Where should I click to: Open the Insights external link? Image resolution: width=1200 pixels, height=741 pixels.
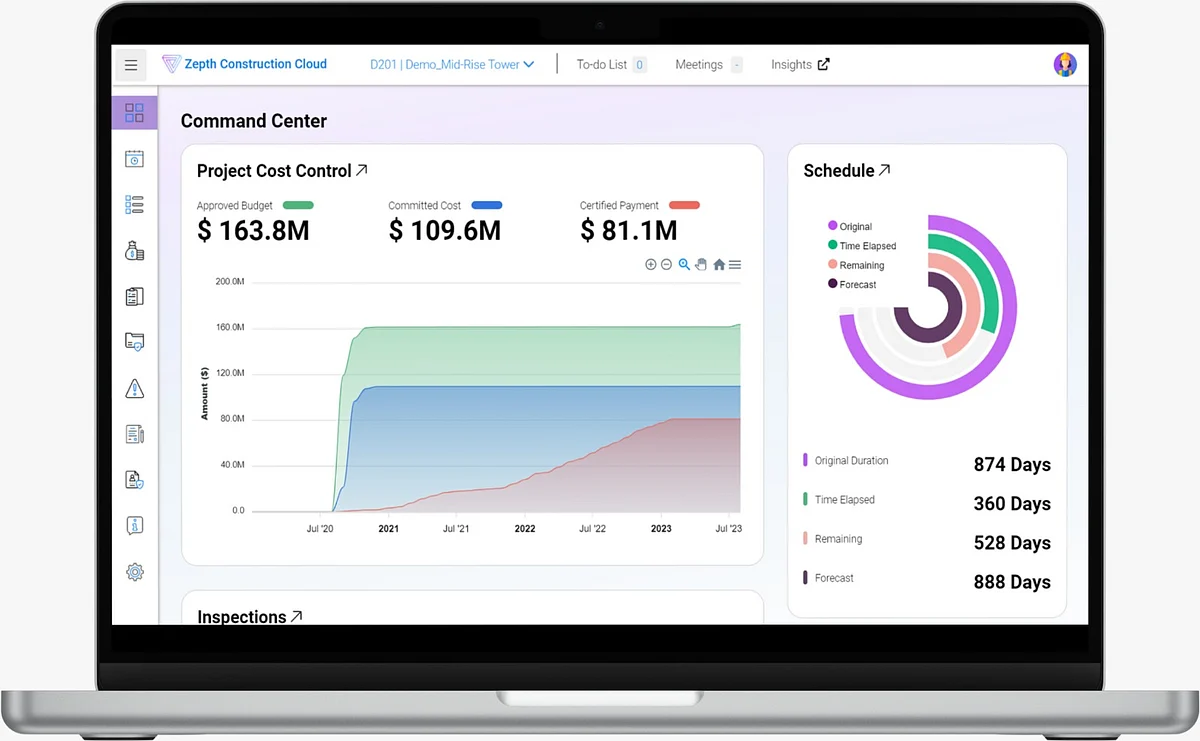(x=800, y=64)
